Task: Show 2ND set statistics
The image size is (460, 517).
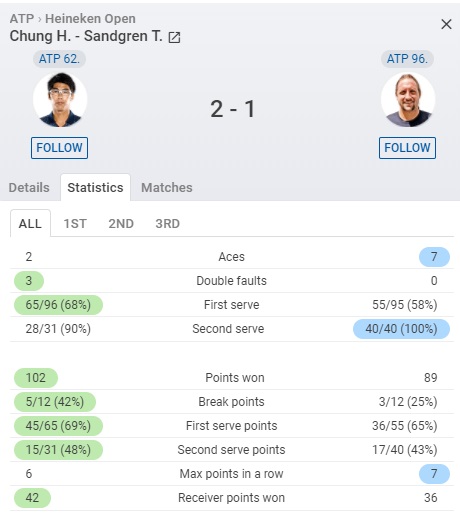Action: point(121,224)
